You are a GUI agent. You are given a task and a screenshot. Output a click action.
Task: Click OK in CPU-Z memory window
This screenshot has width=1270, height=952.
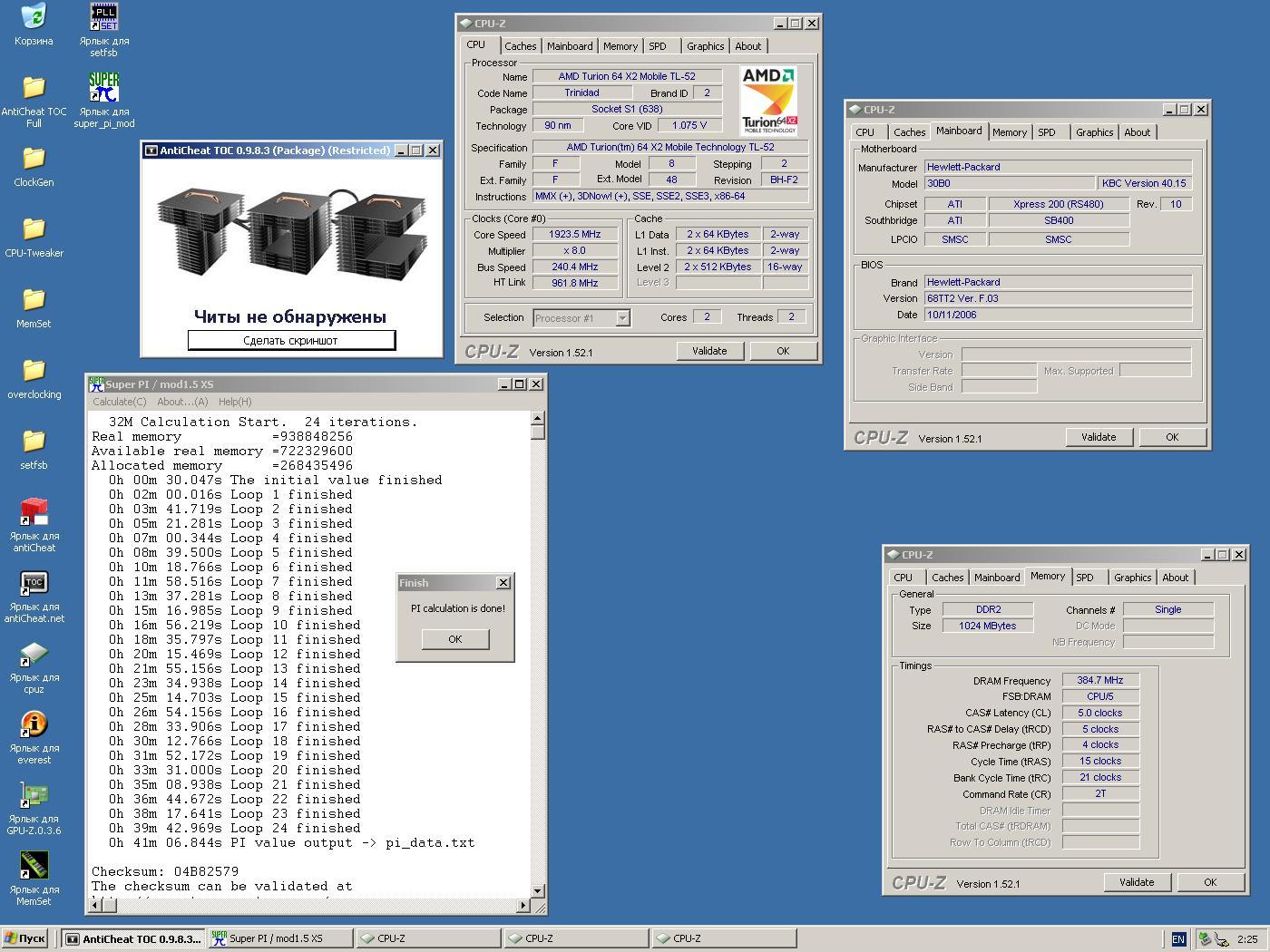(1210, 882)
